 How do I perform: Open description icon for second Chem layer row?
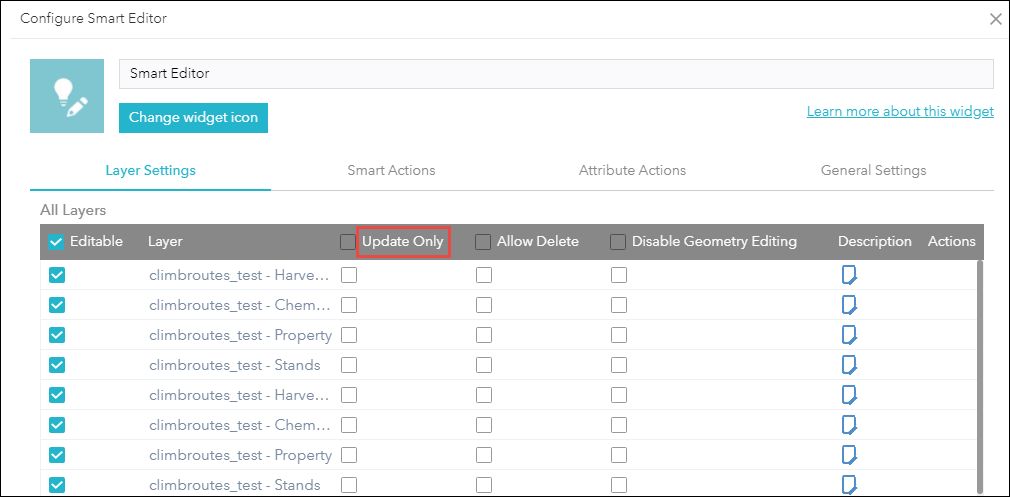[849, 425]
